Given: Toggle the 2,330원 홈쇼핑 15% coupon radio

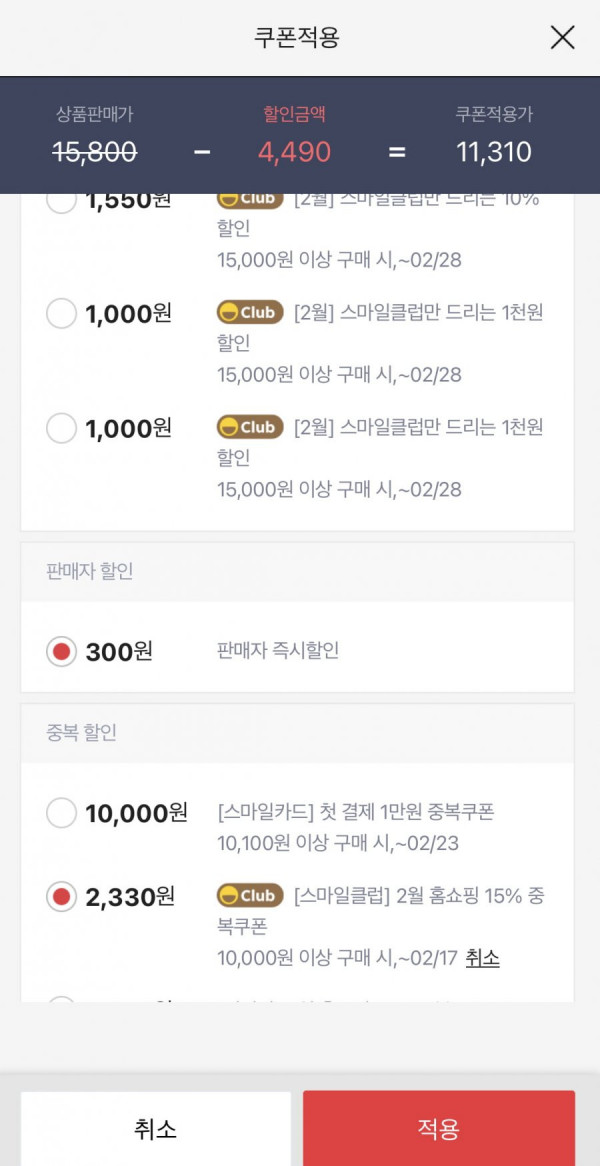Looking at the screenshot, I should [x=61, y=896].
